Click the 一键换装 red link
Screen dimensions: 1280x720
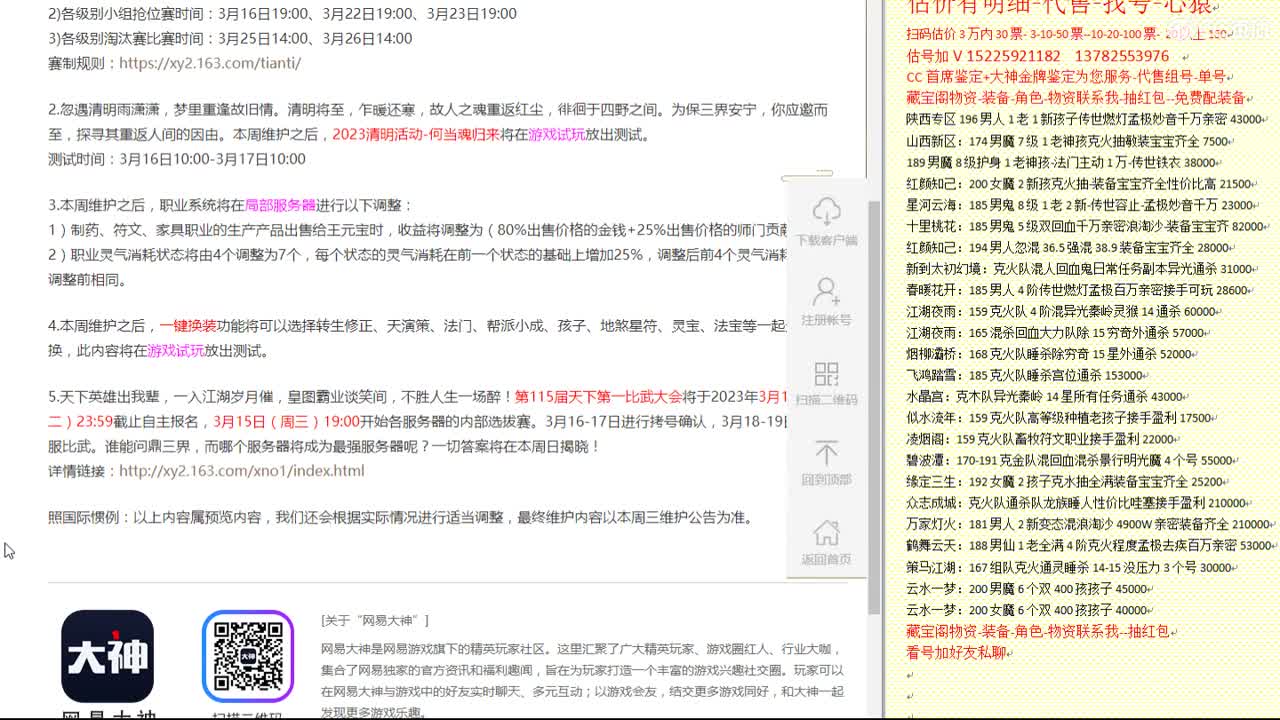tap(188, 326)
